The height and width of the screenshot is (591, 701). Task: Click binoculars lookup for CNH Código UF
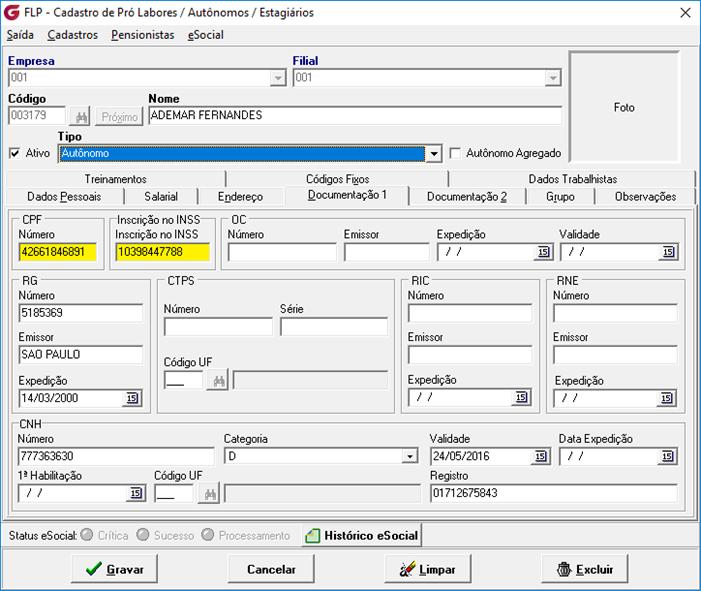click(x=209, y=494)
